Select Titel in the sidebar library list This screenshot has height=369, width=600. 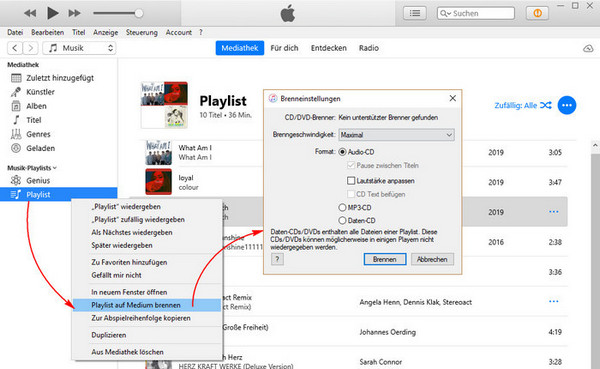tap(34, 120)
